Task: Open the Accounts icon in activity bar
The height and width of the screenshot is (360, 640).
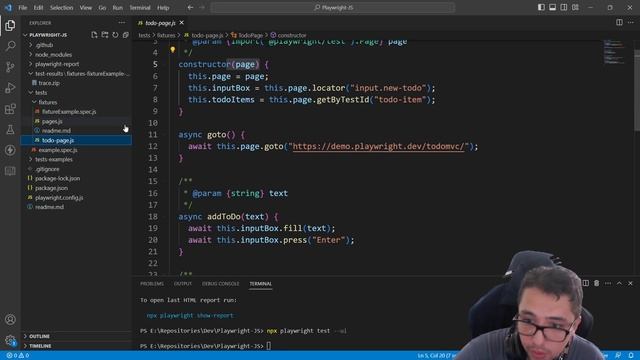Action: pos(10,319)
